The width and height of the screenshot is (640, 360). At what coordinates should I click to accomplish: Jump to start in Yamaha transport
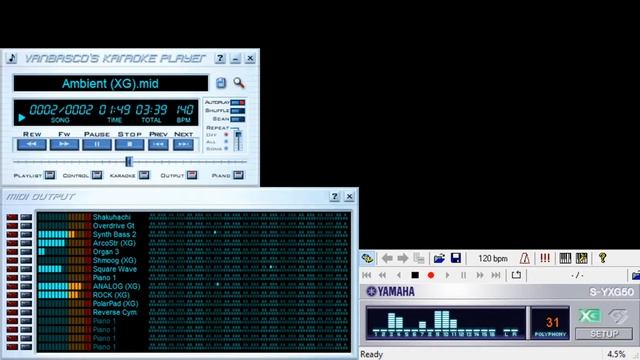point(367,275)
